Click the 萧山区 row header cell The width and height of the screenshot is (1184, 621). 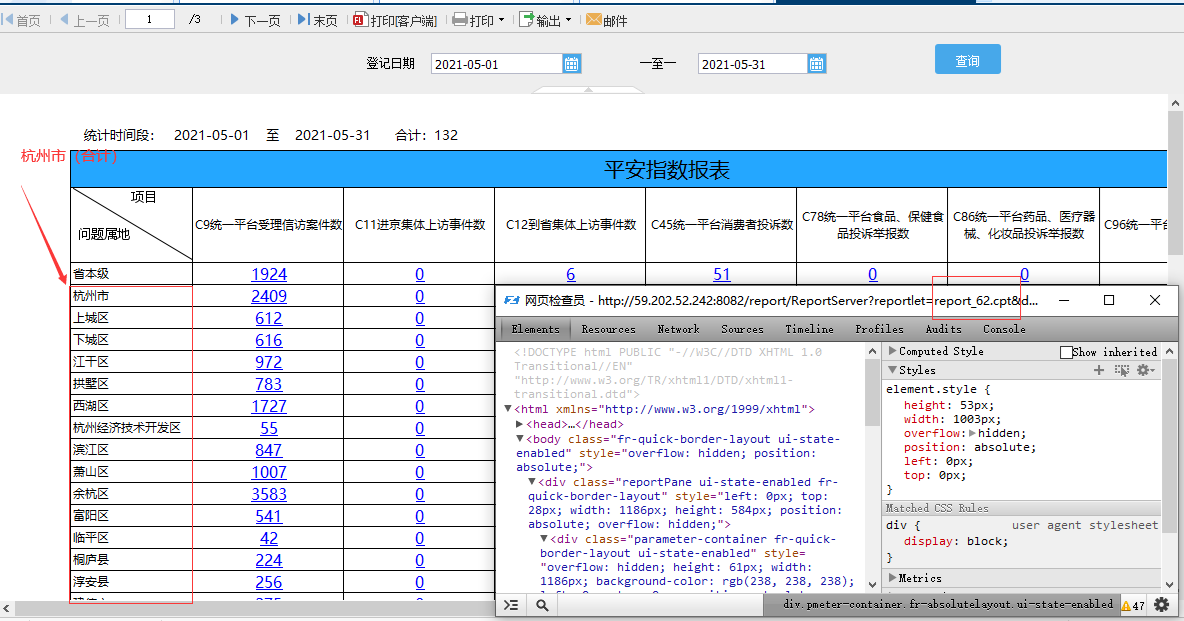point(131,472)
